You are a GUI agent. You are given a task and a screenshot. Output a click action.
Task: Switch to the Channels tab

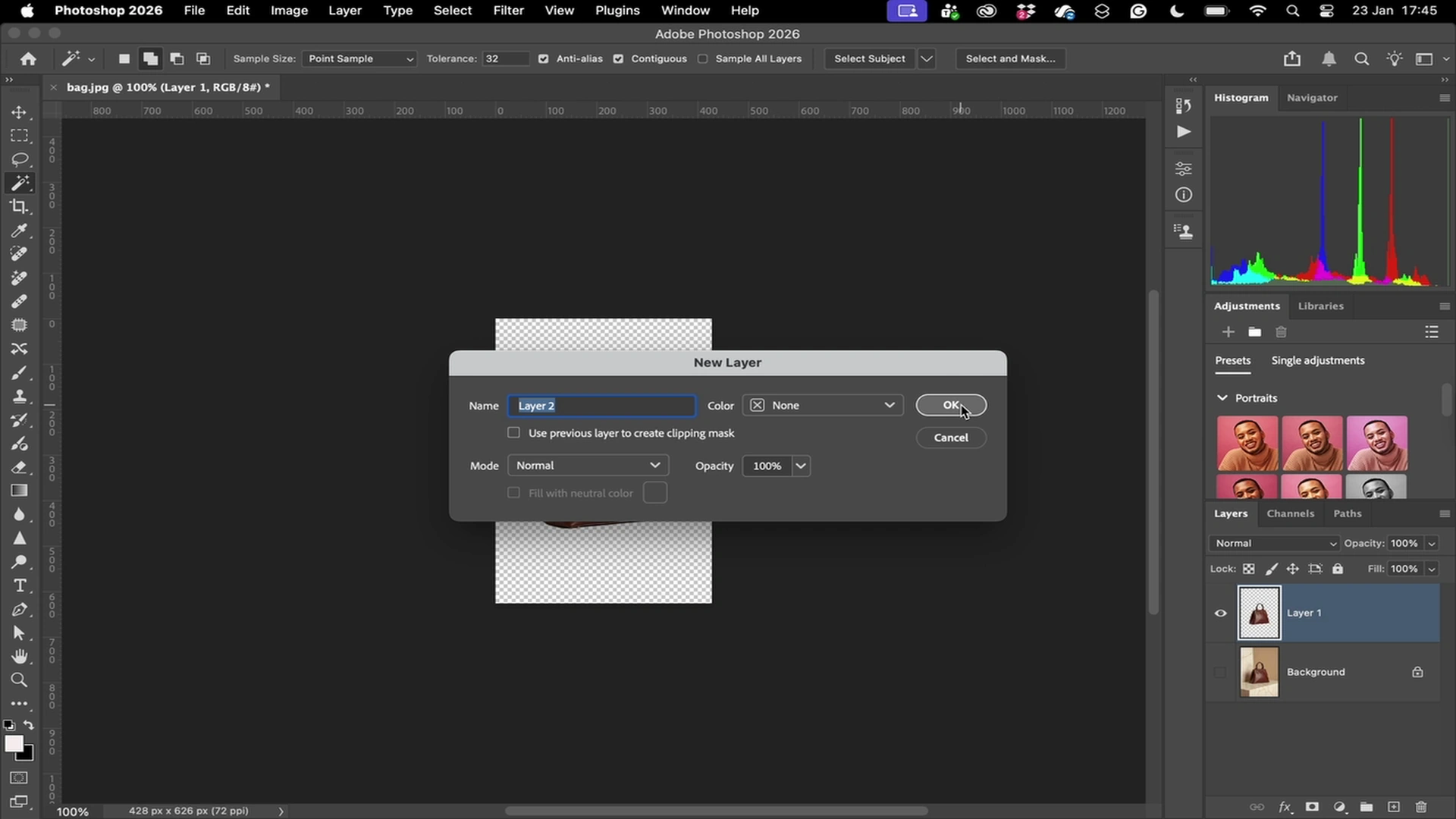[x=1289, y=513]
